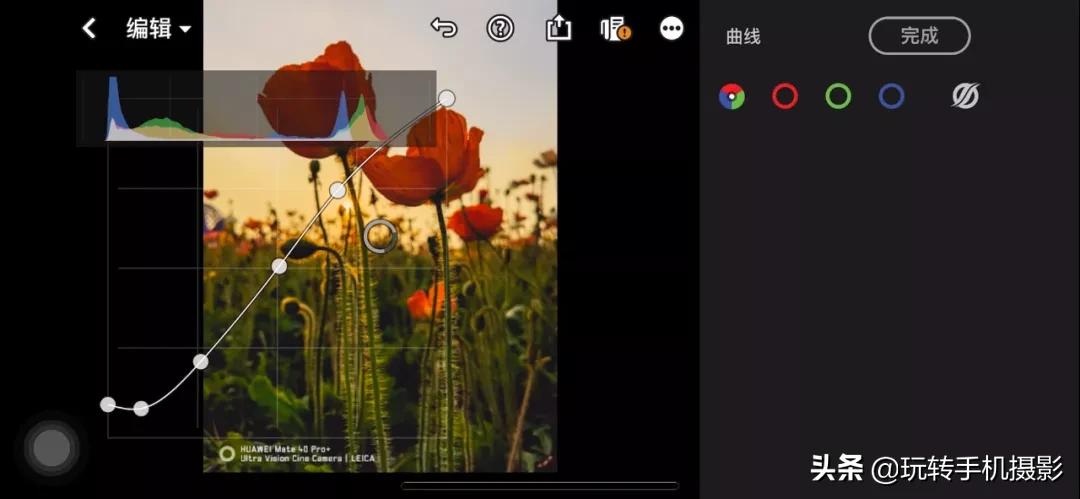Select the green curve channel
The image size is (1080, 499).
[838, 96]
